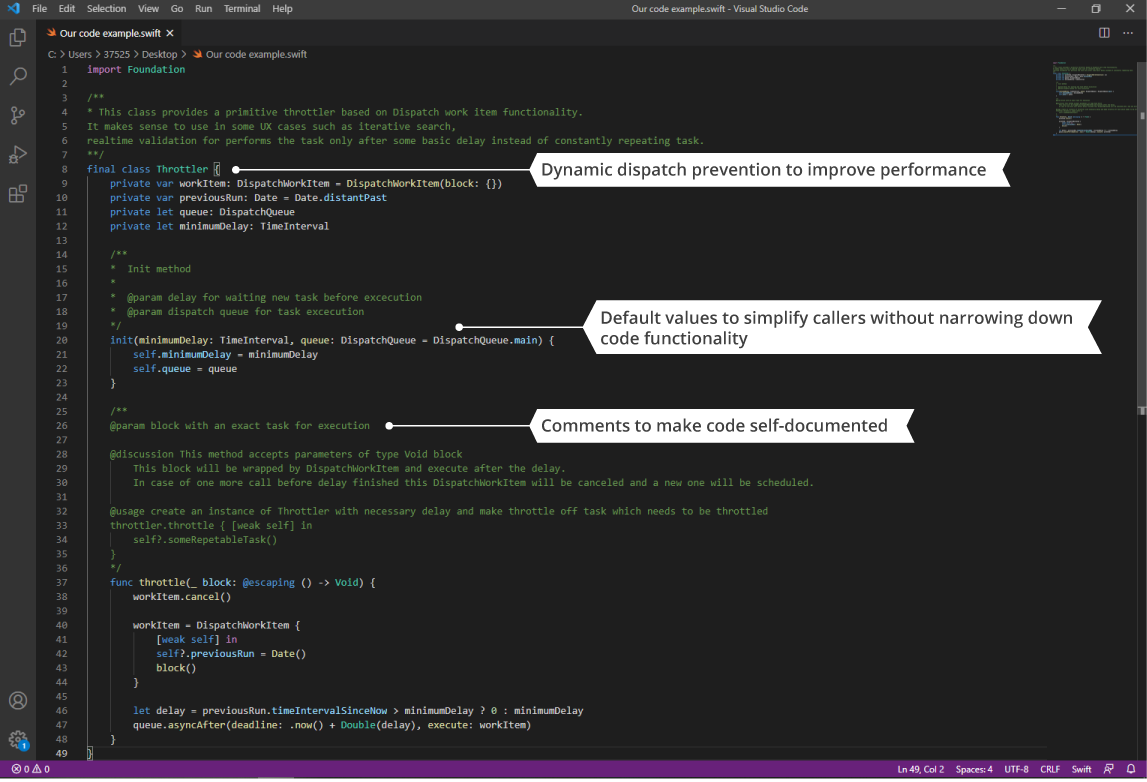Select the Our code example.swift tab
Image resolution: width=1147 pixels, height=782 pixels.
[x=110, y=32]
